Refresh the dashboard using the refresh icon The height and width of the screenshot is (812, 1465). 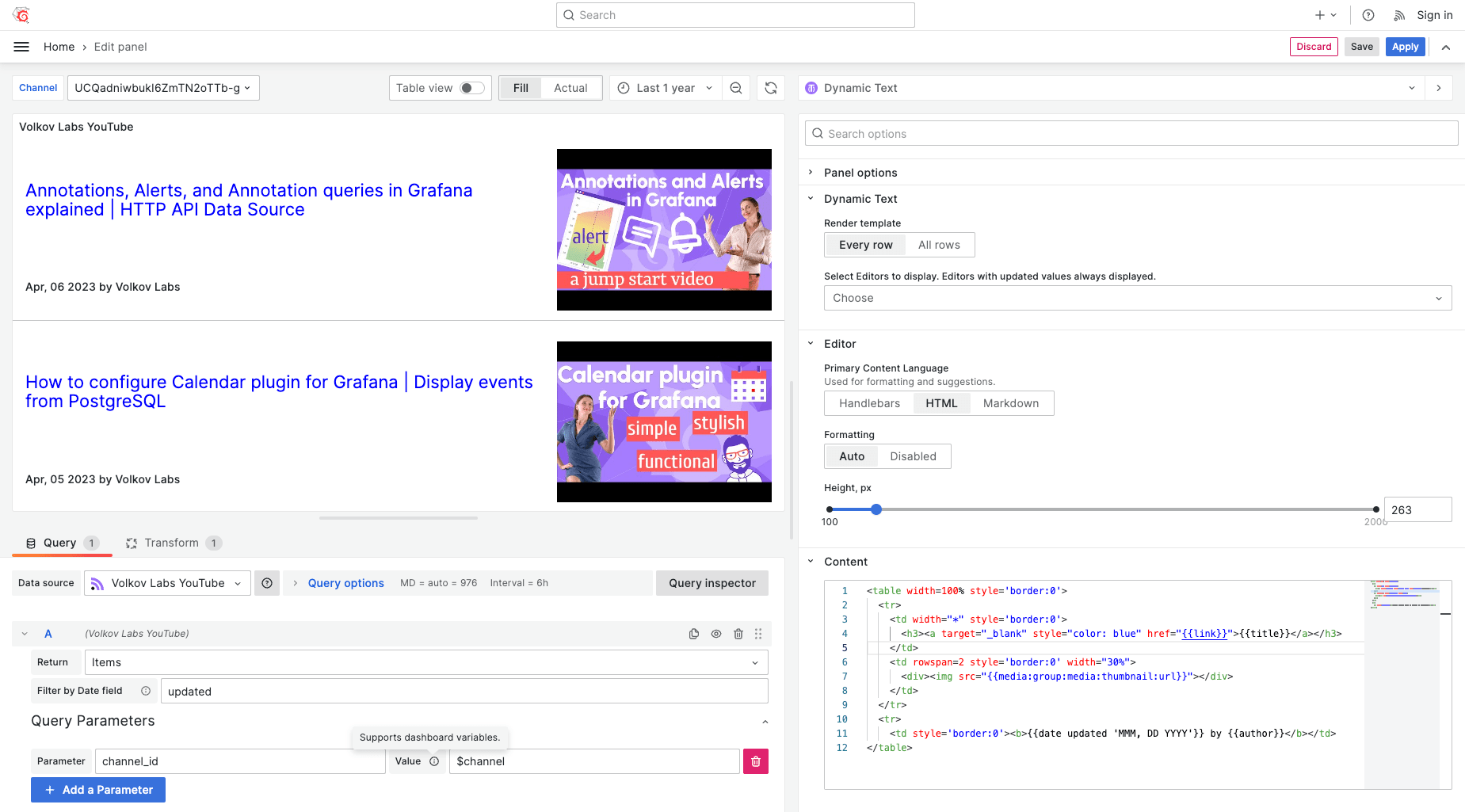[x=771, y=88]
